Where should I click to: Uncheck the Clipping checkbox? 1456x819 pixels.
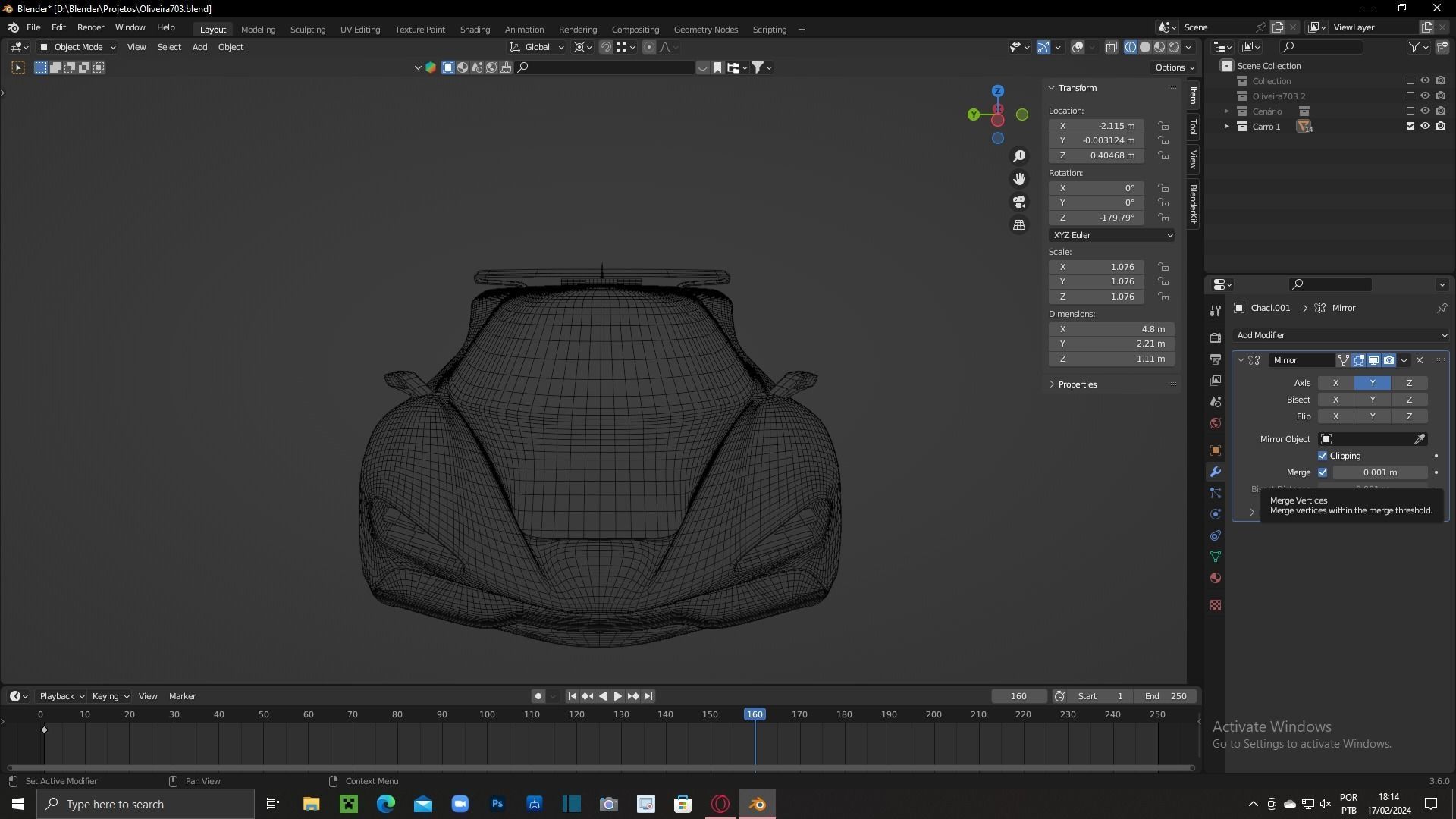point(1323,456)
